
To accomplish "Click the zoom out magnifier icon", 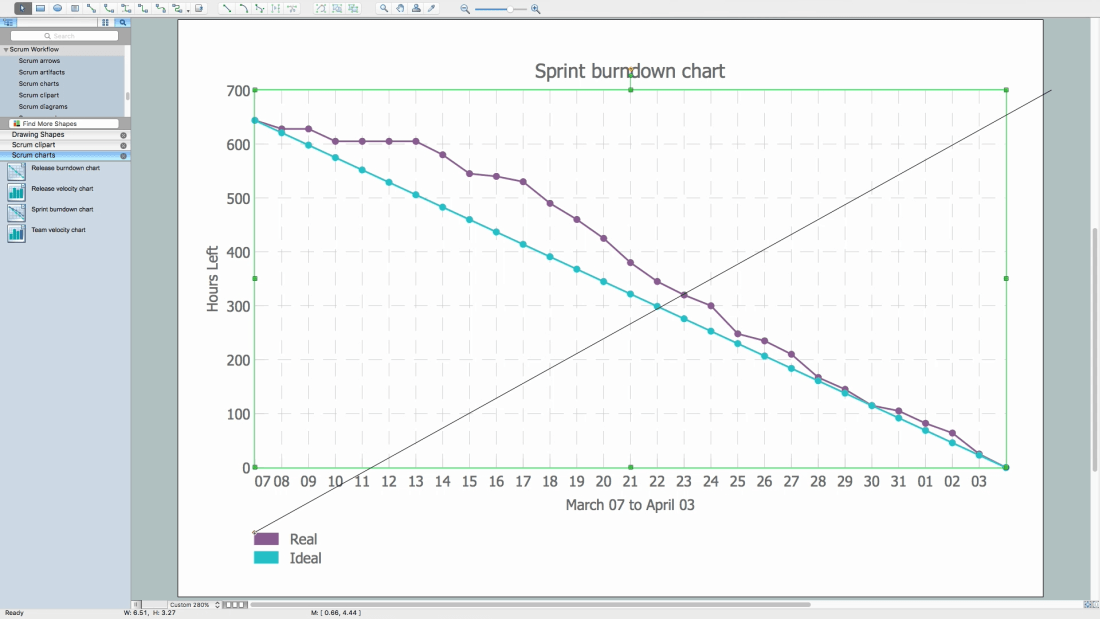I will pos(465,9).
